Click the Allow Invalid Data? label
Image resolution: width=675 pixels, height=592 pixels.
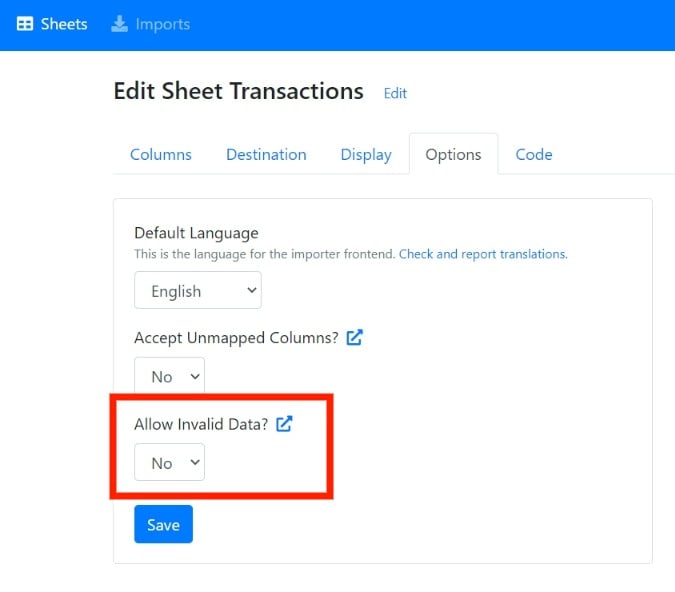tap(201, 425)
